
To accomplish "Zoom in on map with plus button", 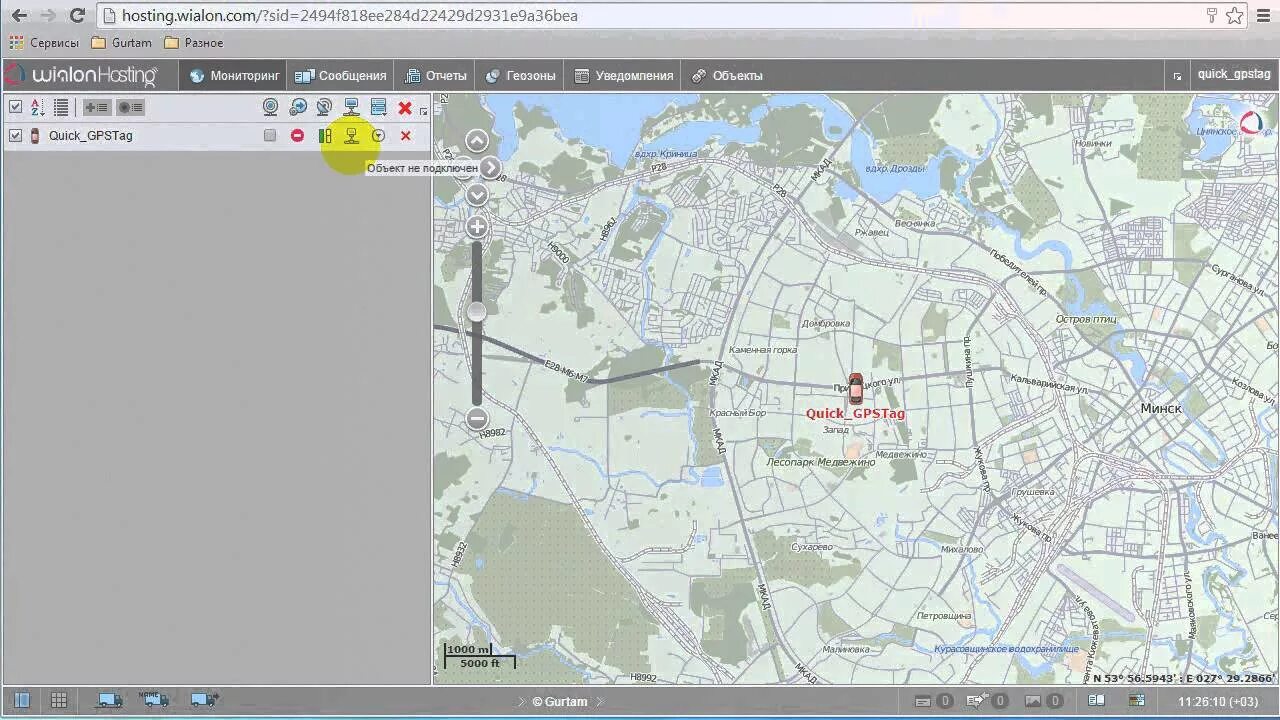I will pyautogui.click(x=477, y=227).
